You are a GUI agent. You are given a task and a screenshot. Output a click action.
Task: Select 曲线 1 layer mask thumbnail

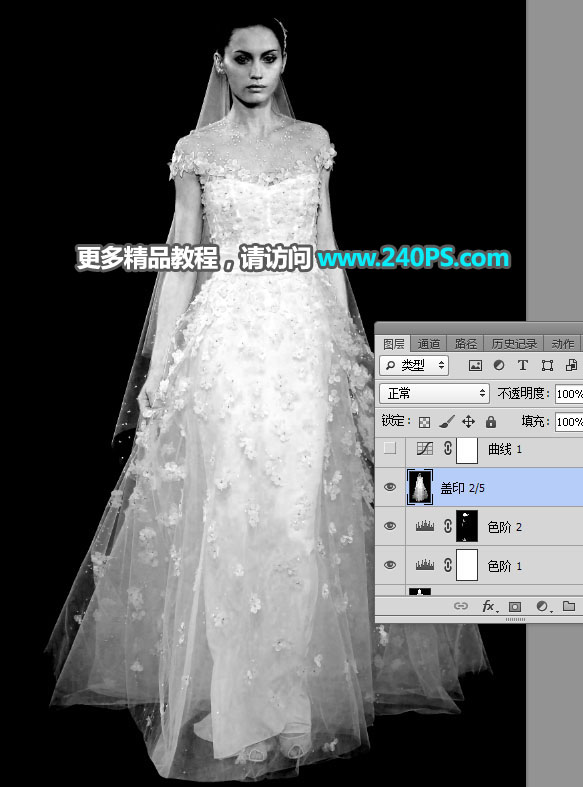pos(467,449)
